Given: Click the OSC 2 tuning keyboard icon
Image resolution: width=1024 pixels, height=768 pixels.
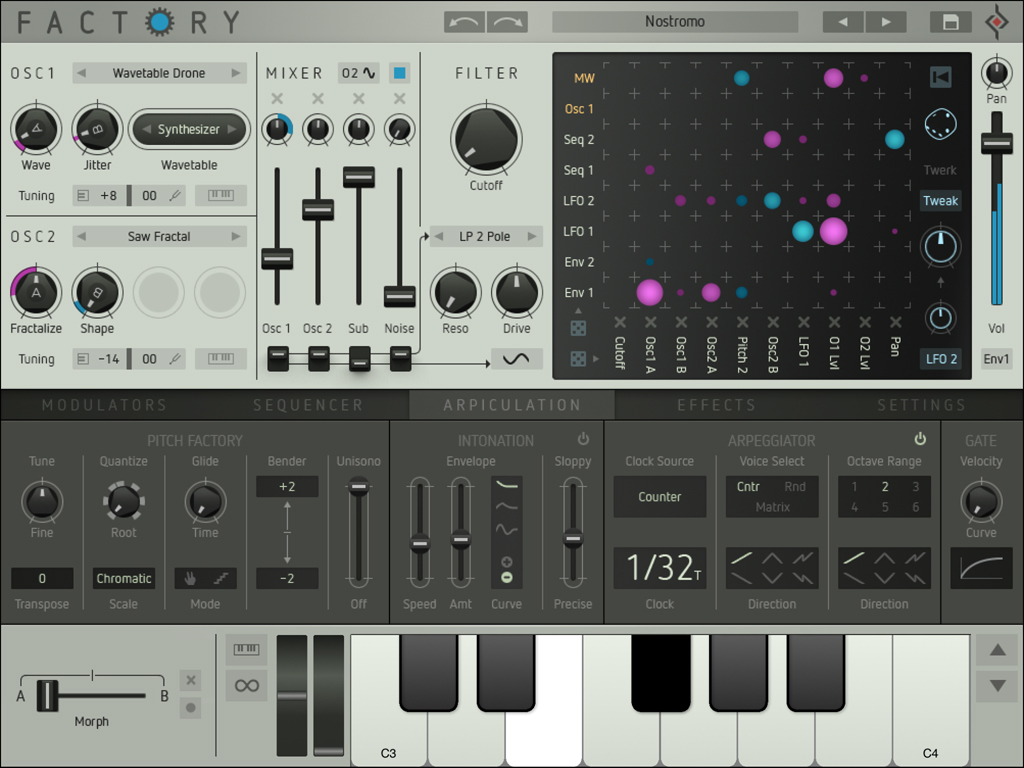Looking at the screenshot, I should pos(221,359).
